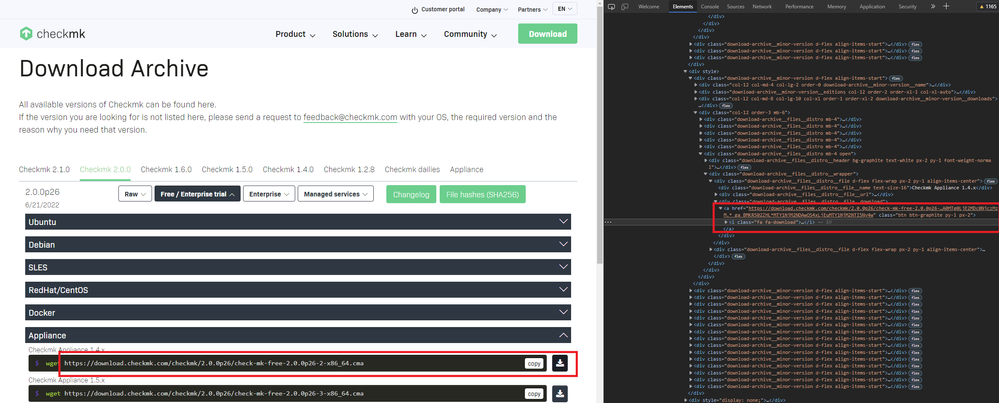Open the Appliance version tab
Viewport: 999px width, 403px height.
466,169
